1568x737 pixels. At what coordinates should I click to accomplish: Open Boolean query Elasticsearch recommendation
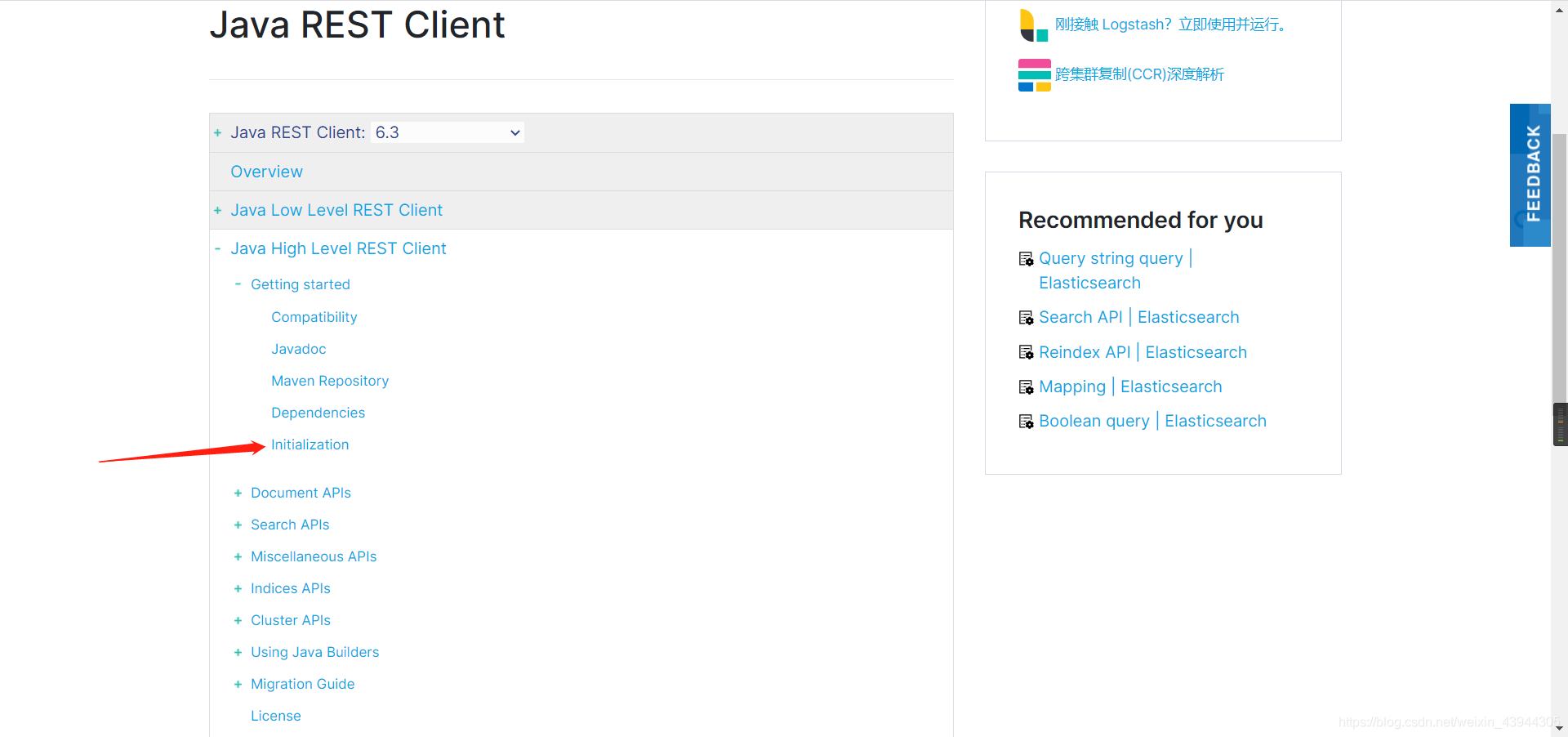[1152, 421]
